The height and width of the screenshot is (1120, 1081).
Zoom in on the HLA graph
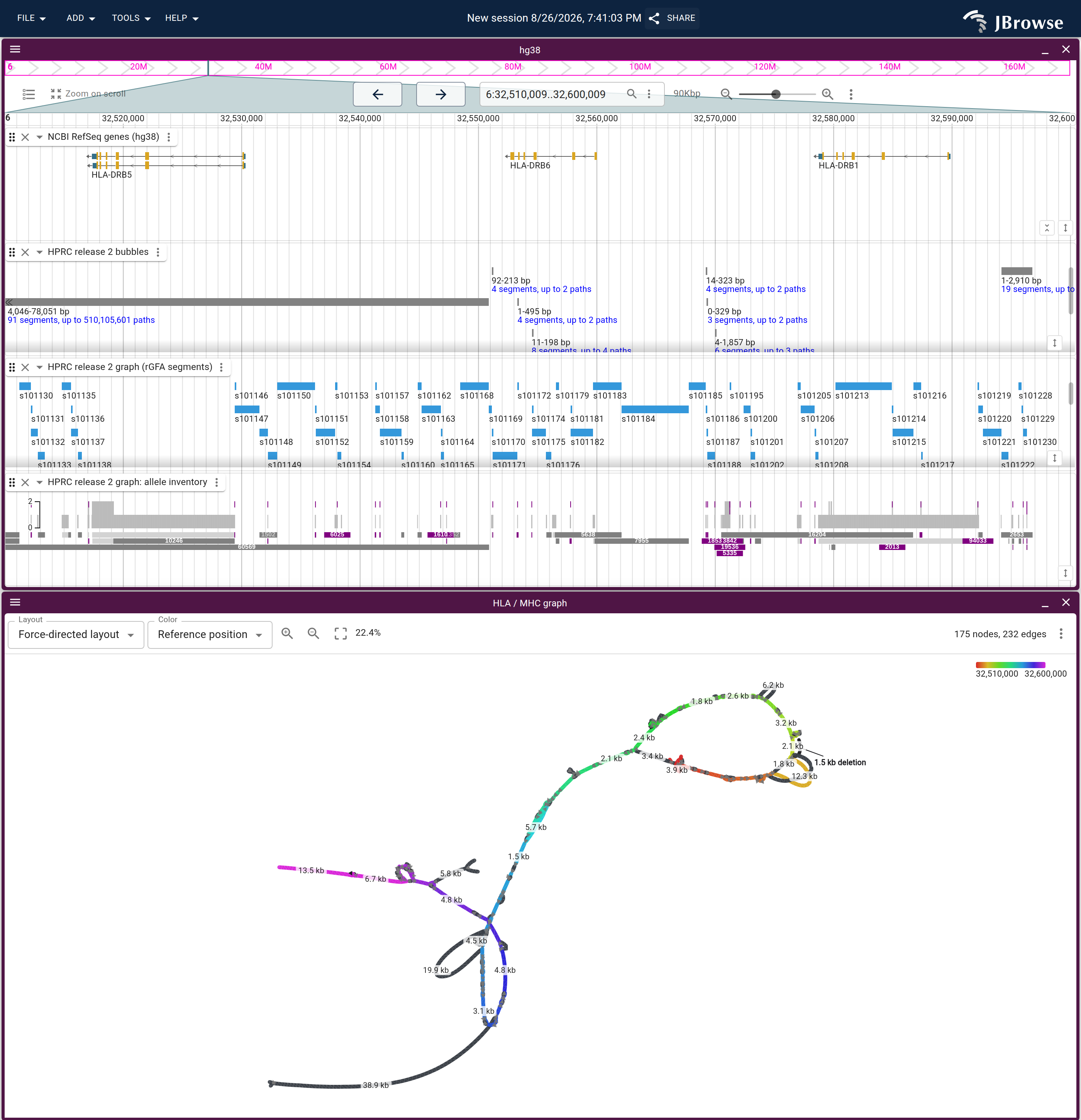pyautogui.click(x=287, y=633)
